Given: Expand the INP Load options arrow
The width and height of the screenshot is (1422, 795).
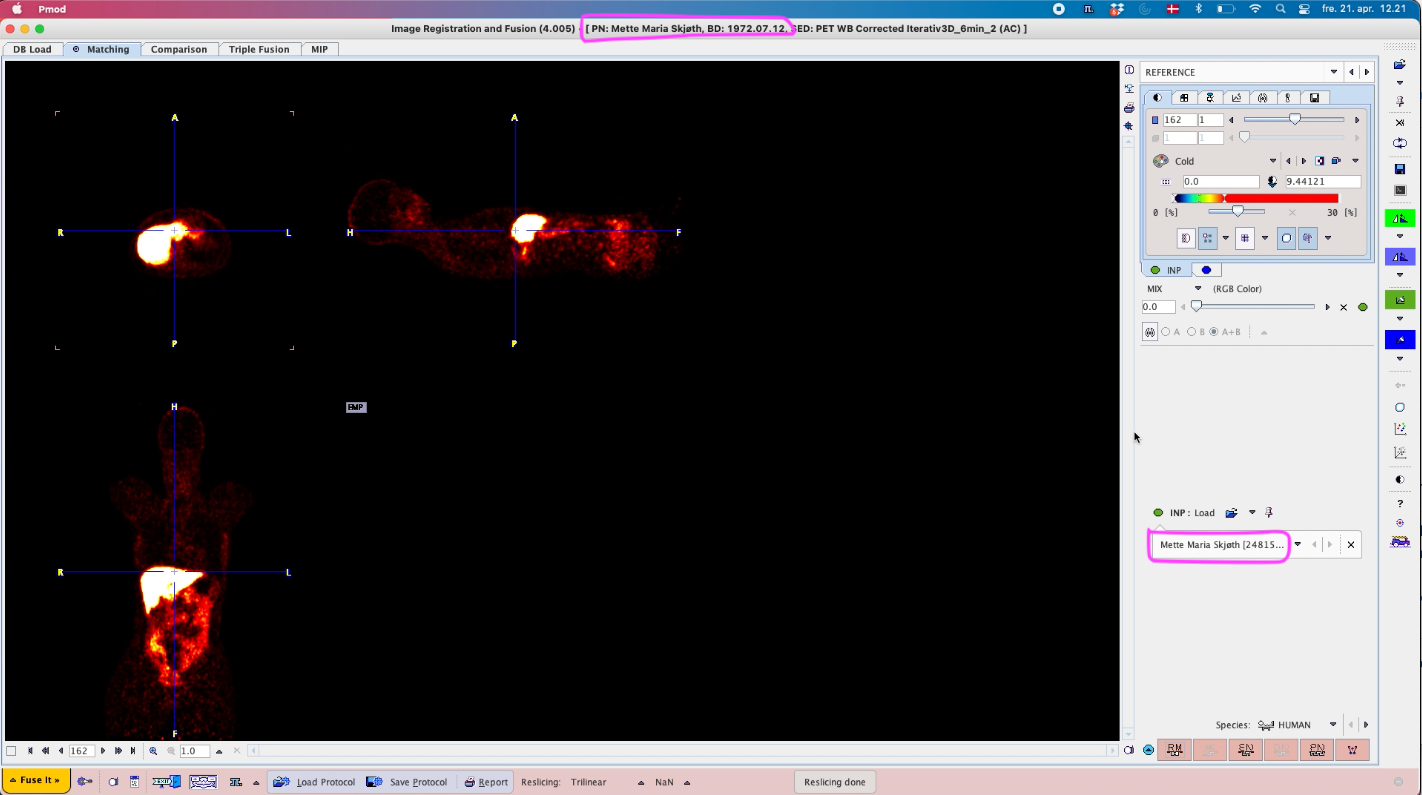Looking at the screenshot, I should pyautogui.click(x=1252, y=513).
